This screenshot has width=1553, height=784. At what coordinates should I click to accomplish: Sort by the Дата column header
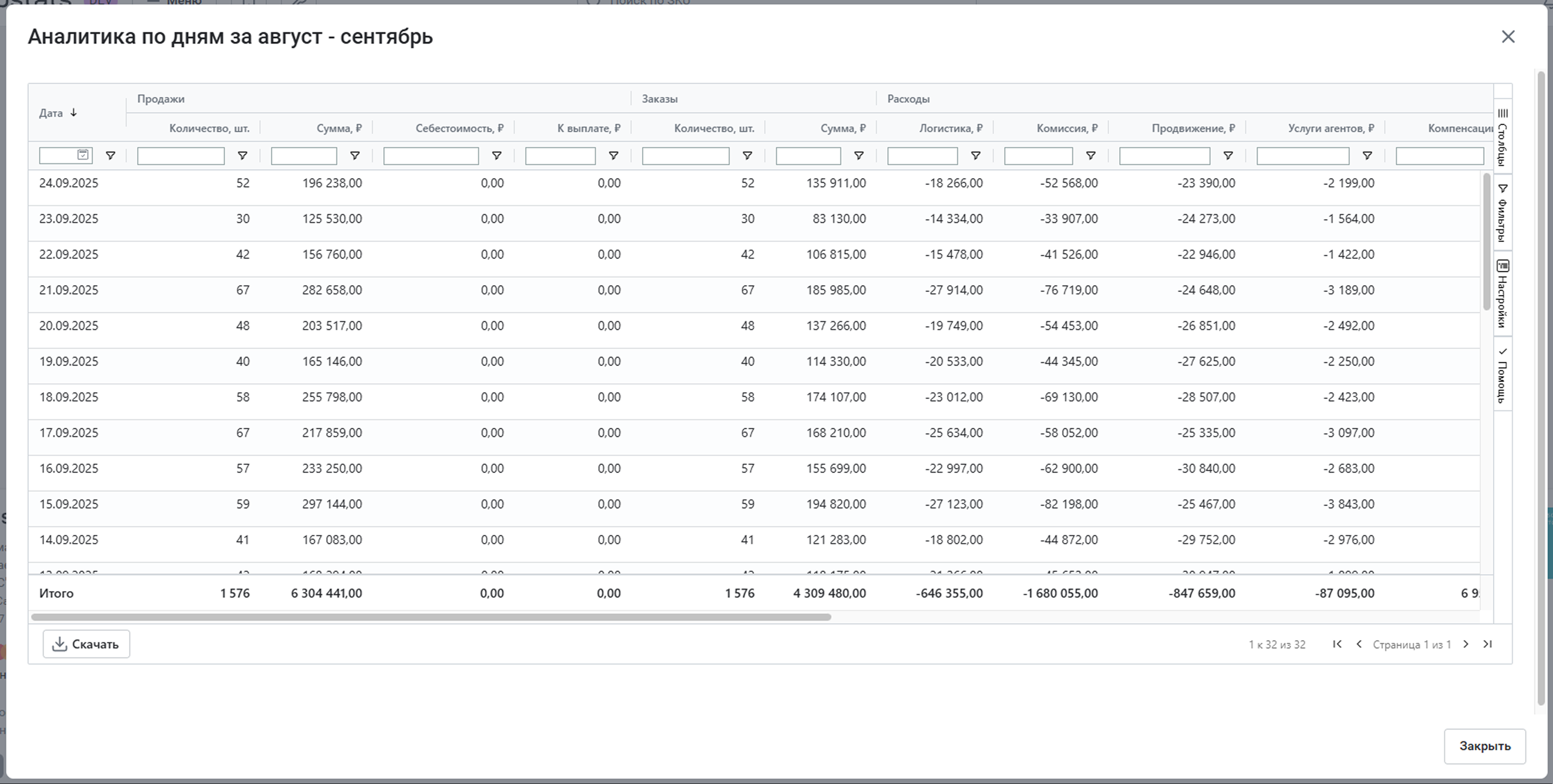(51, 113)
